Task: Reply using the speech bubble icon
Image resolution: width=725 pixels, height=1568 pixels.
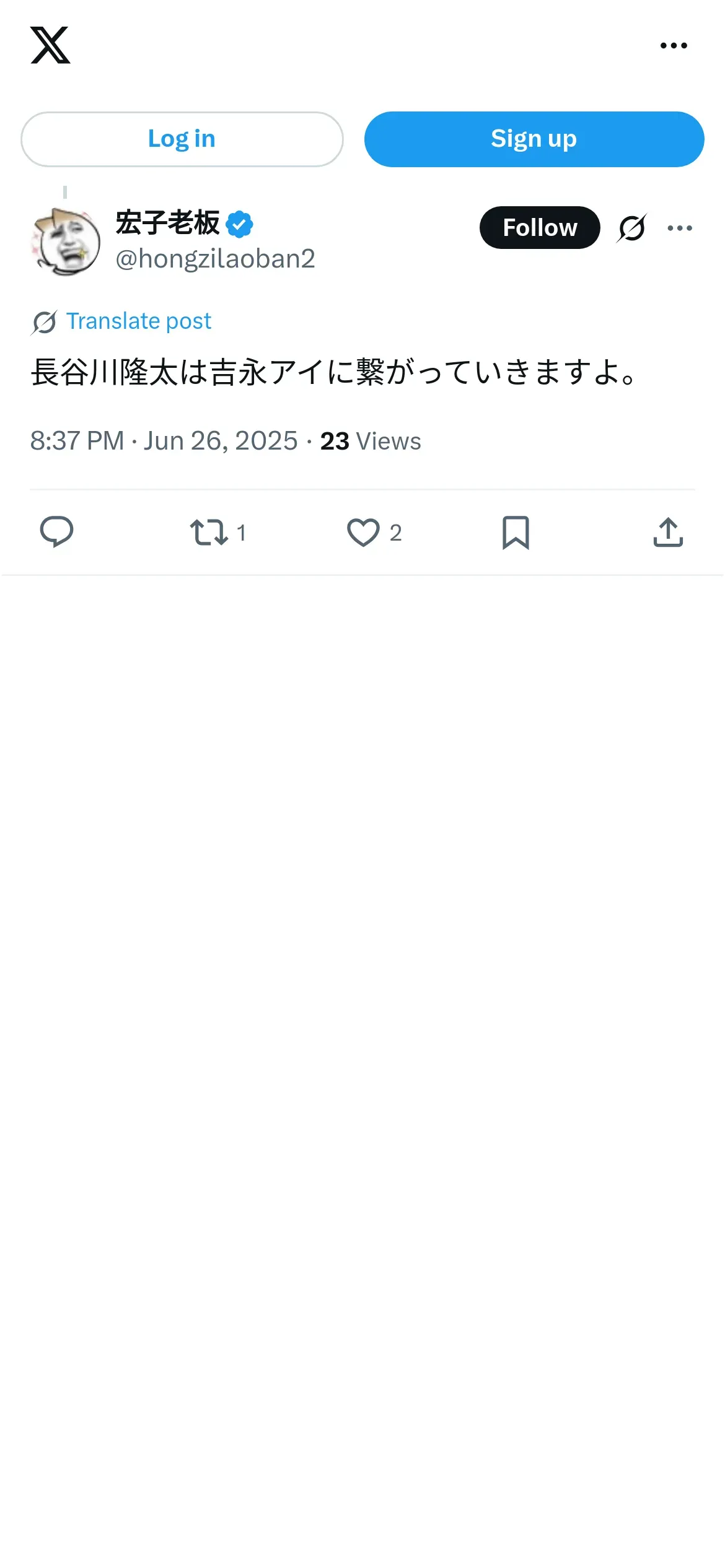Action: pos(56,532)
